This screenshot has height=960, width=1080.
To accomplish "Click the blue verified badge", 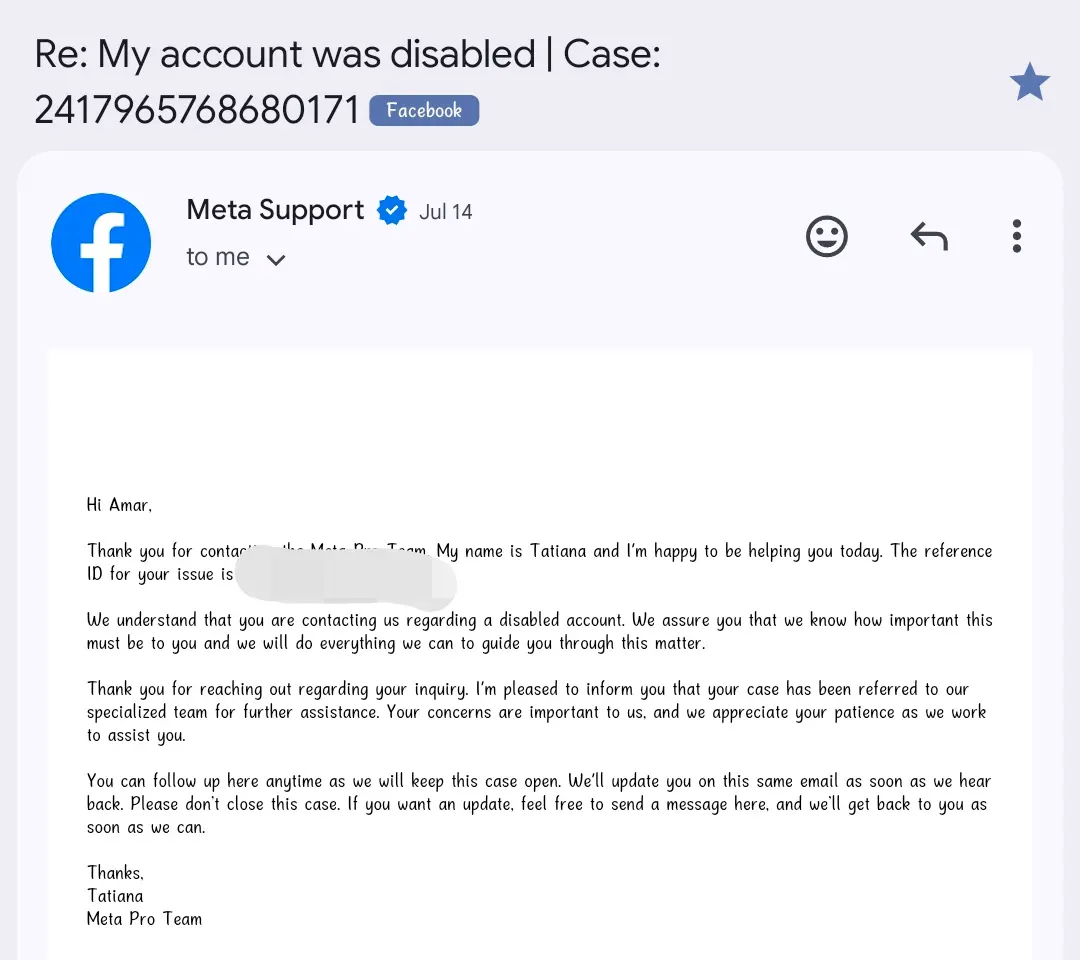I will point(392,210).
